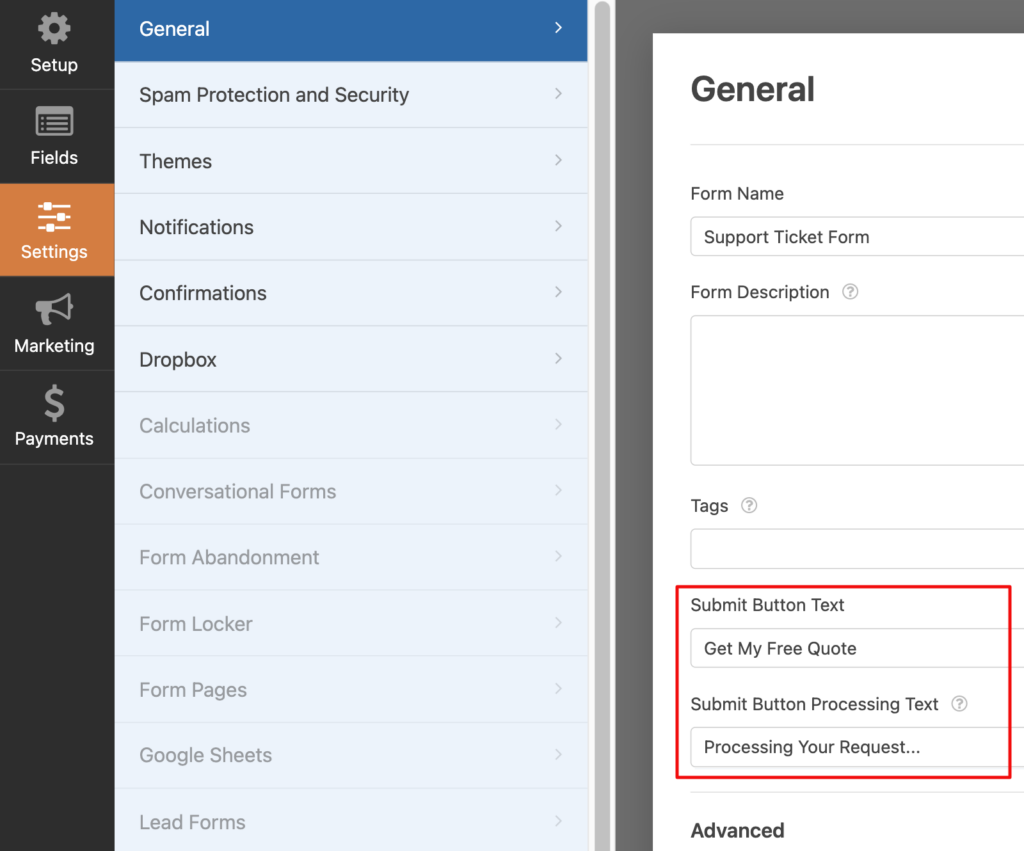Click the chevron on the General row
The width and height of the screenshot is (1024, 851).
pos(558,27)
